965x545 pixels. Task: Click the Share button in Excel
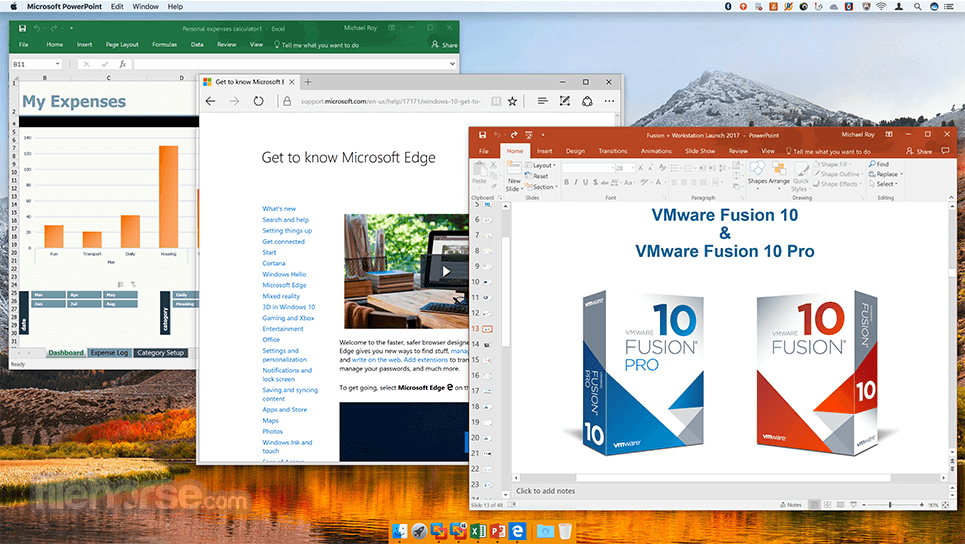click(444, 45)
